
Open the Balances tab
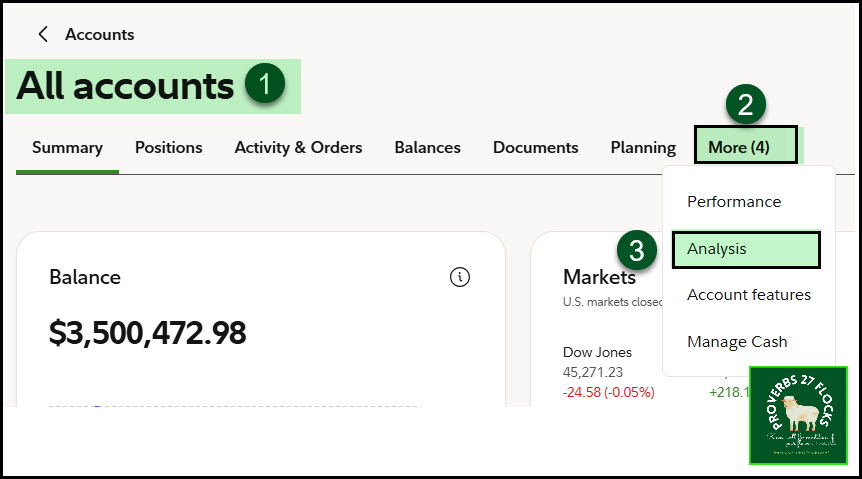[427, 147]
